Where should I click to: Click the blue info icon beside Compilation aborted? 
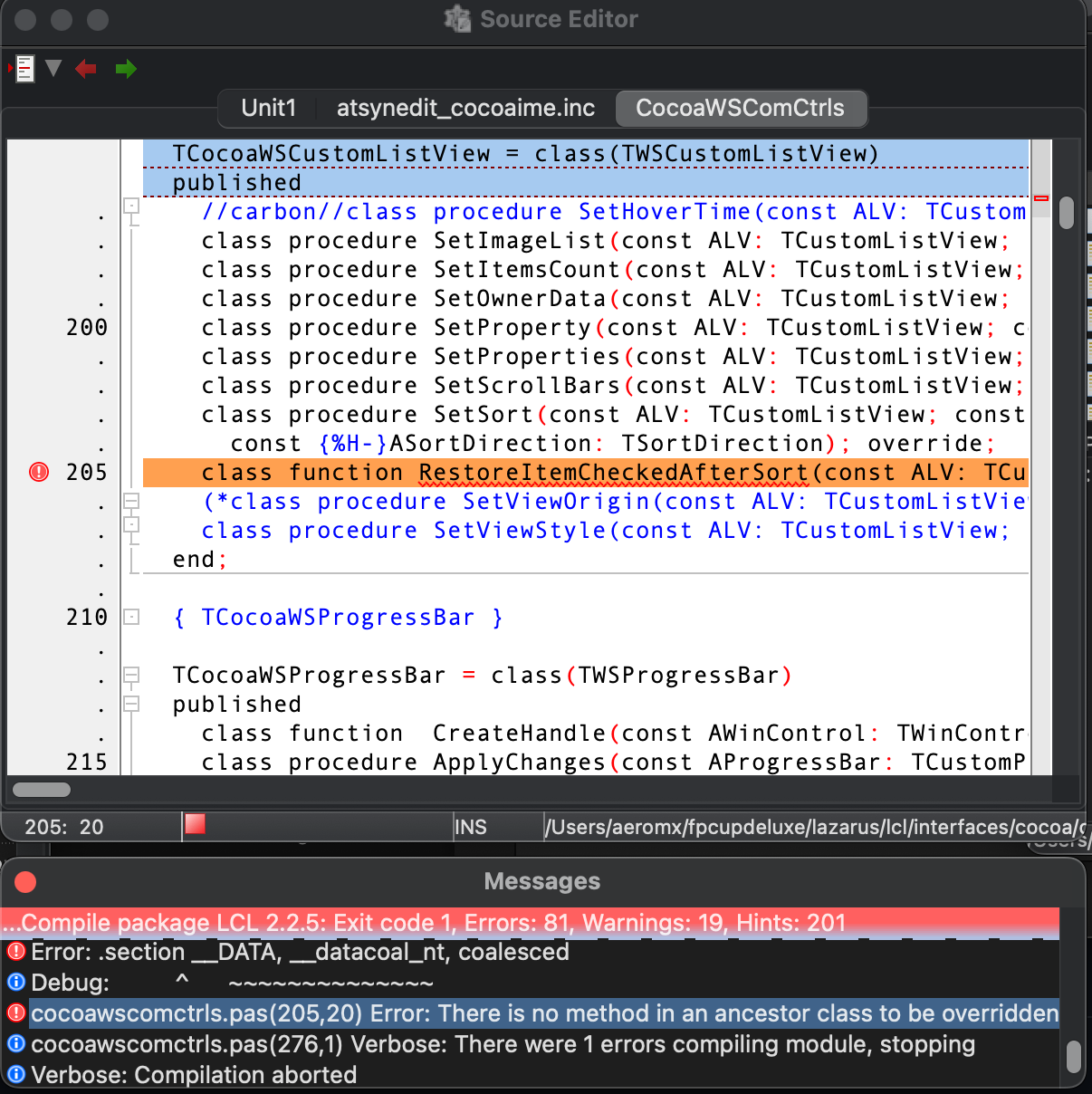coord(15,1075)
